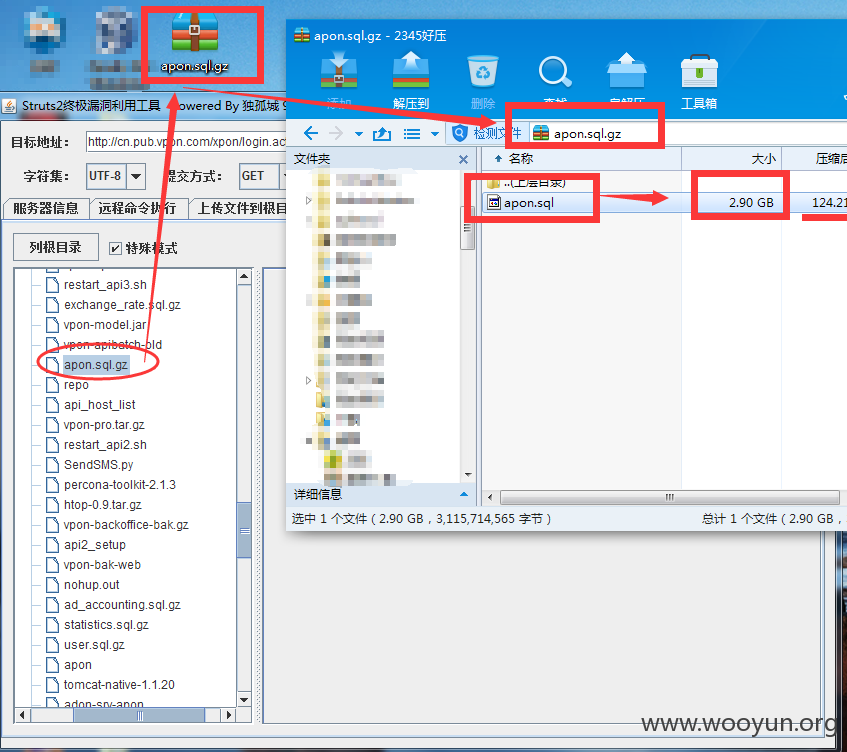Viewport: 847px width, 752px height.
Task: Open the 字符集 UTF-8 dropdown
Action: point(136,176)
